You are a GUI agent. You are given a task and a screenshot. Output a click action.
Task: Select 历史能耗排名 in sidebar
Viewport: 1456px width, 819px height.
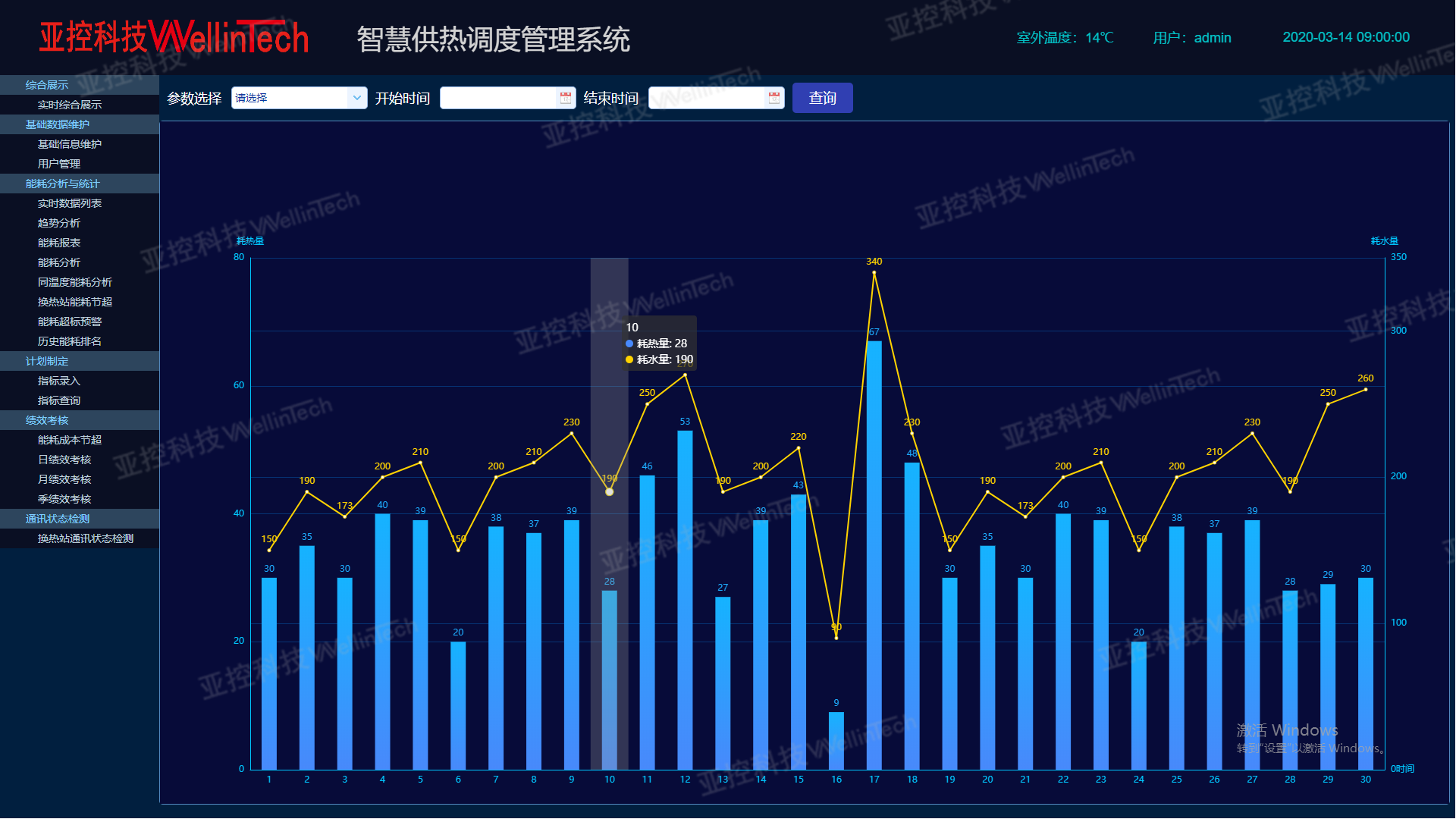point(80,341)
